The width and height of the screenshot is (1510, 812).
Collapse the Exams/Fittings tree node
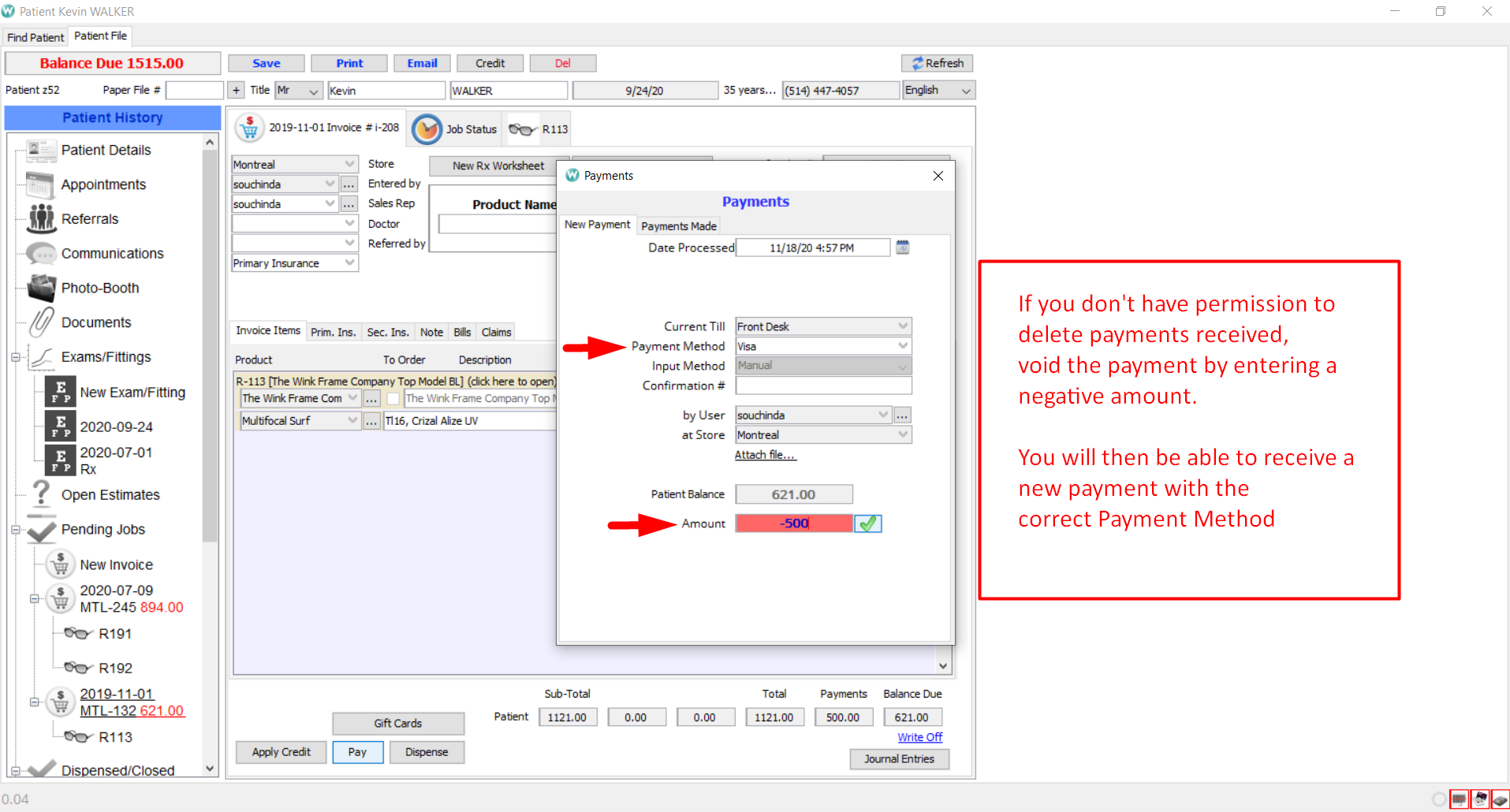(16, 357)
